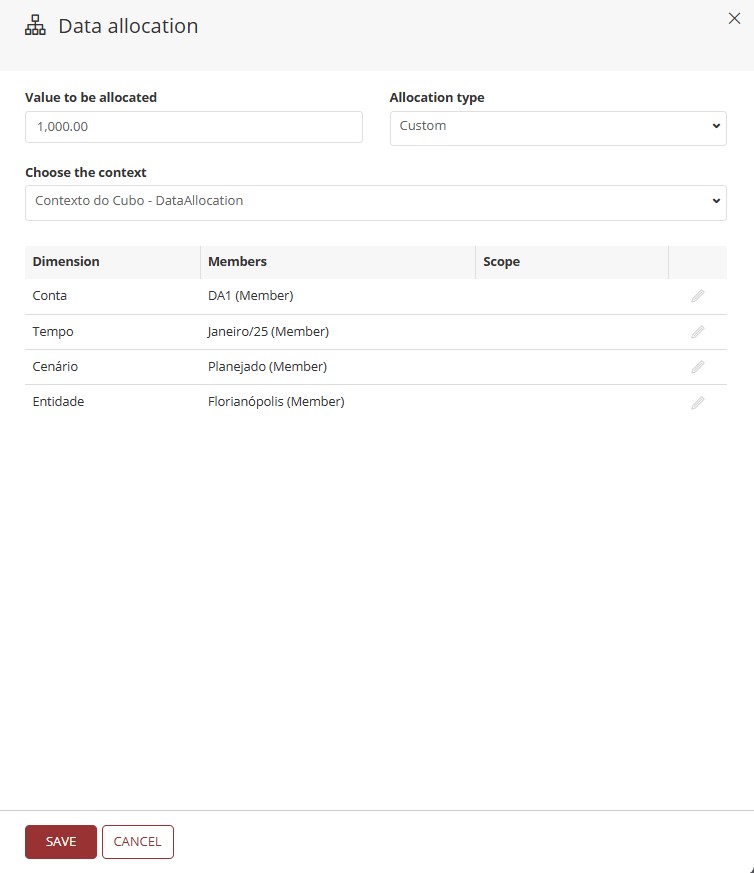
Task: Edit the Cenário dimension via pencil icon
Action: coord(697,367)
